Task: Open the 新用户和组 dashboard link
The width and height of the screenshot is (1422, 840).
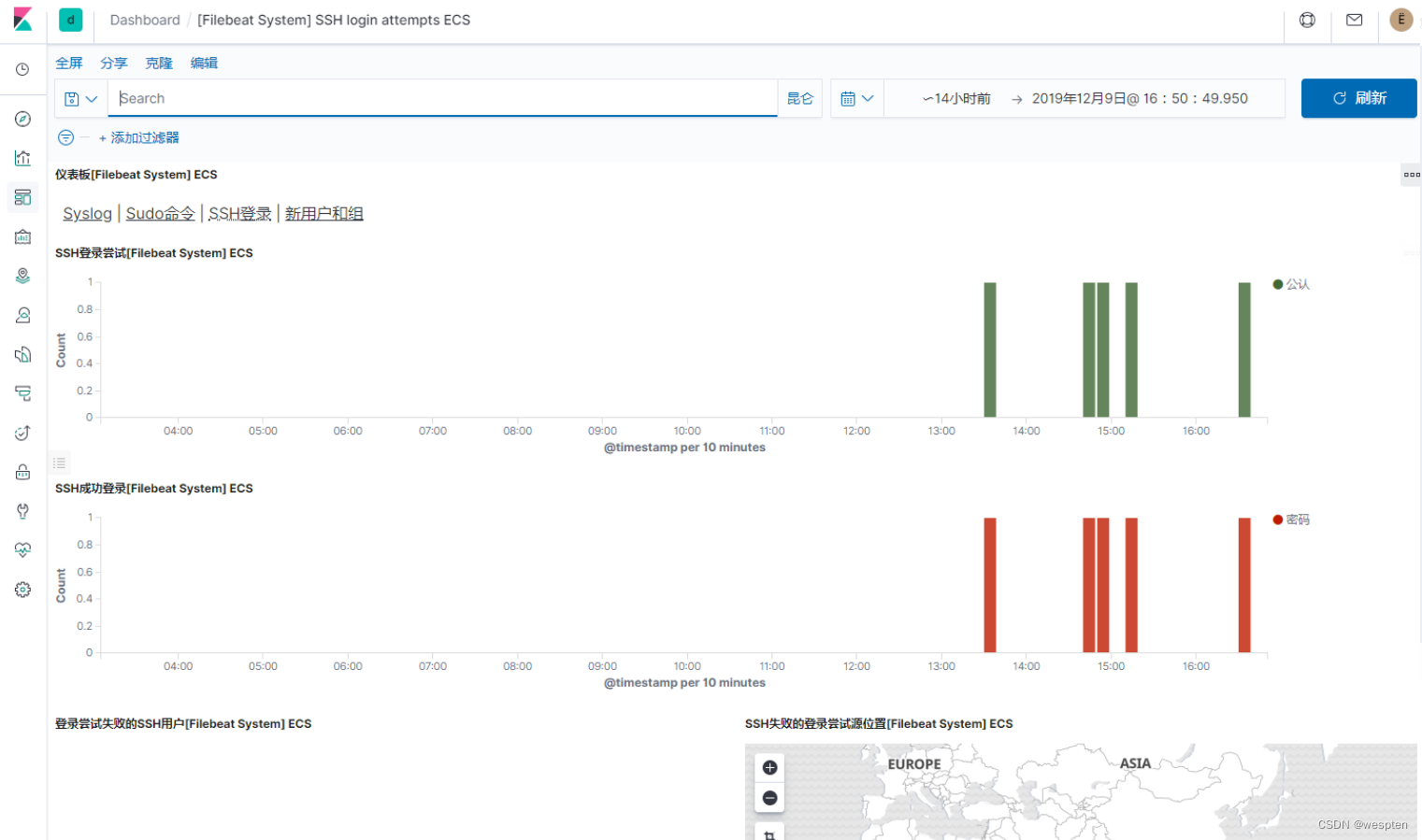Action: tap(323, 214)
